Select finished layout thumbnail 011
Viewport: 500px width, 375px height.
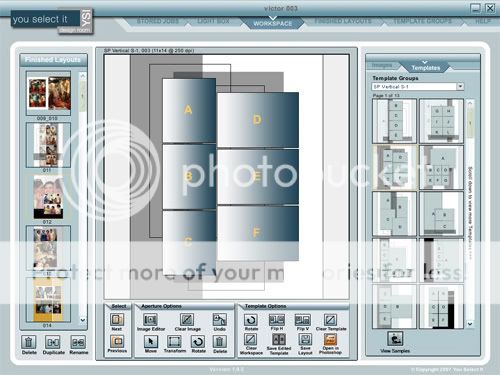click(48, 145)
